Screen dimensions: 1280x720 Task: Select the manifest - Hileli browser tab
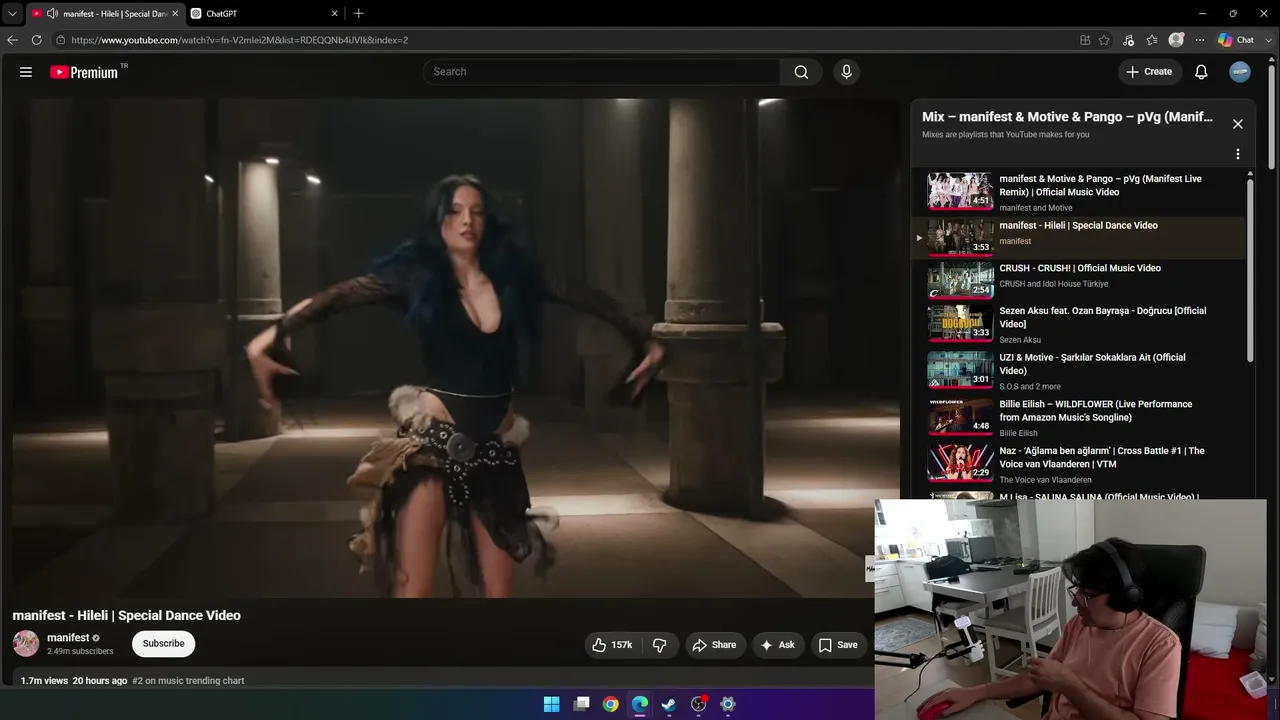105,13
